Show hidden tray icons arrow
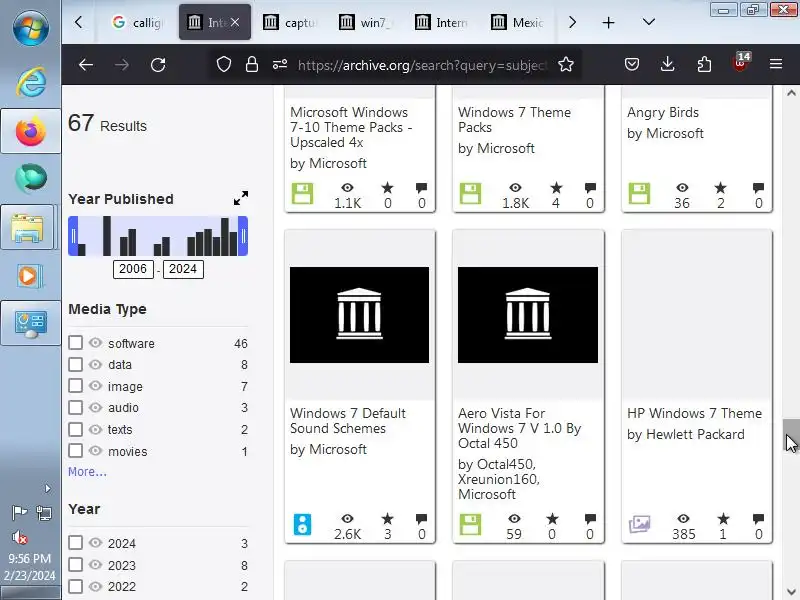Viewport: 800px width, 600px height. (47, 488)
